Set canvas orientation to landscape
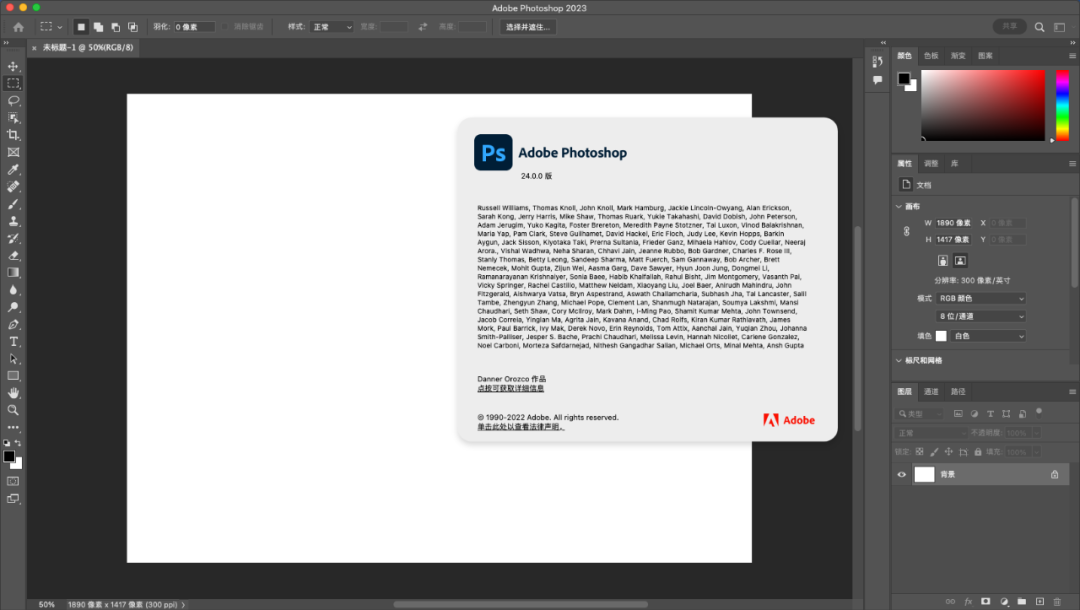This screenshot has height=610, width=1080. [960, 260]
